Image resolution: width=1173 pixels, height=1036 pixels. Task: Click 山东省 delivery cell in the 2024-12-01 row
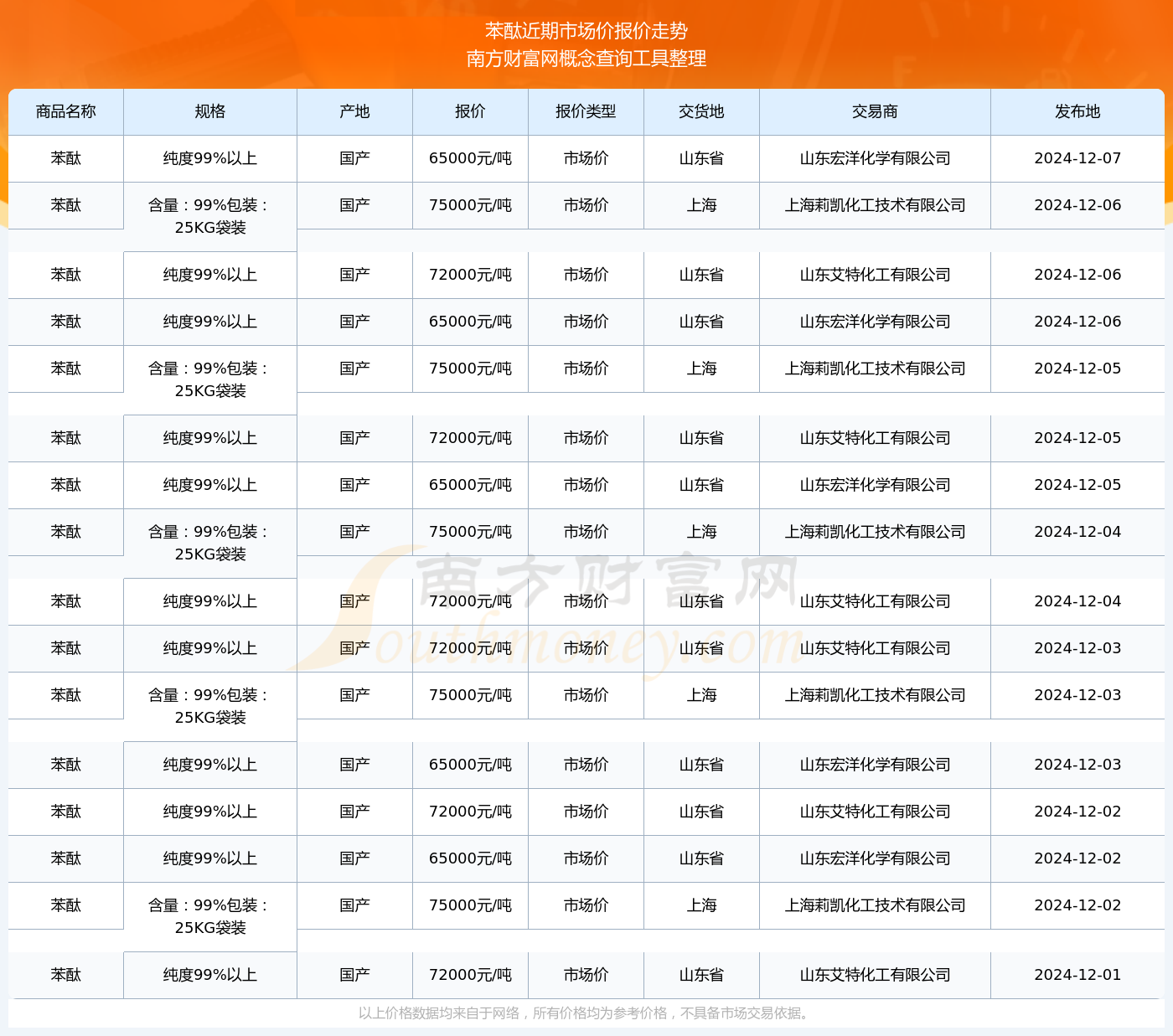click(x=701, y=975)
